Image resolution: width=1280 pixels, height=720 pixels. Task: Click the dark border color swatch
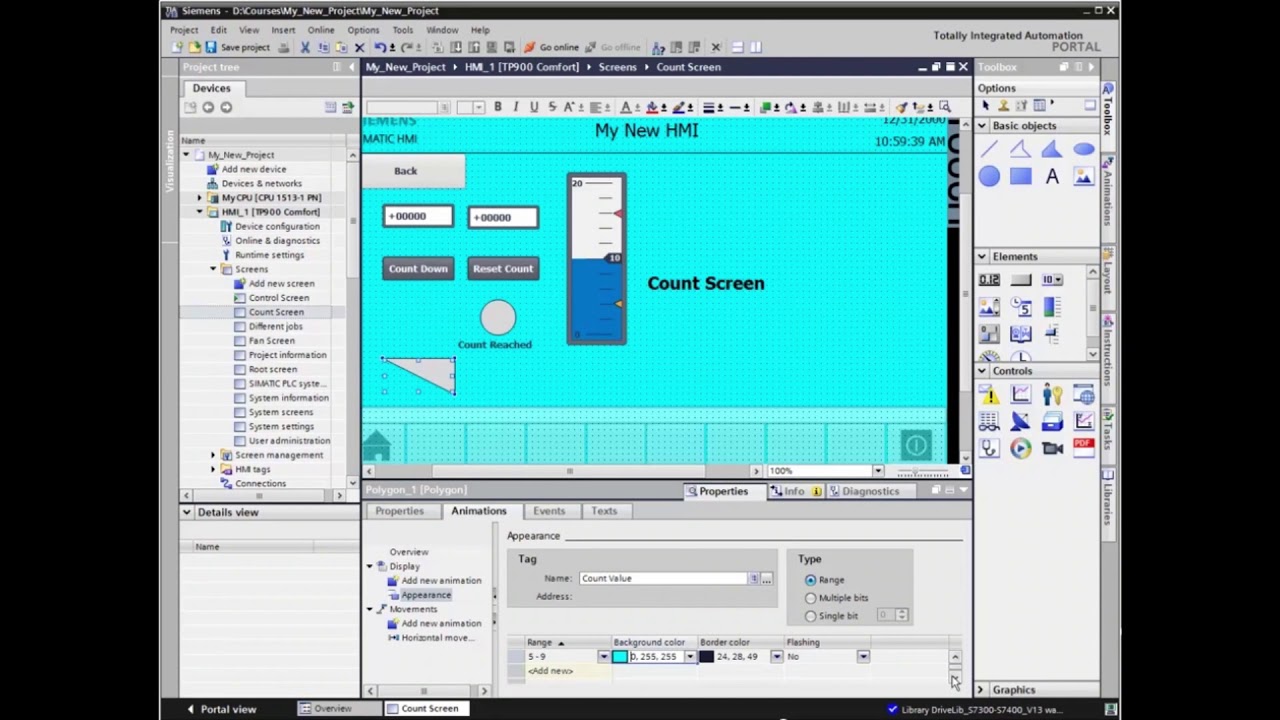(707, 657)
